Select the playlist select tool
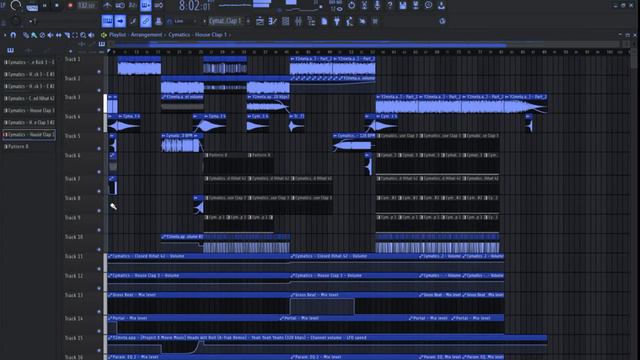The image size is (640, 360). 75,35
